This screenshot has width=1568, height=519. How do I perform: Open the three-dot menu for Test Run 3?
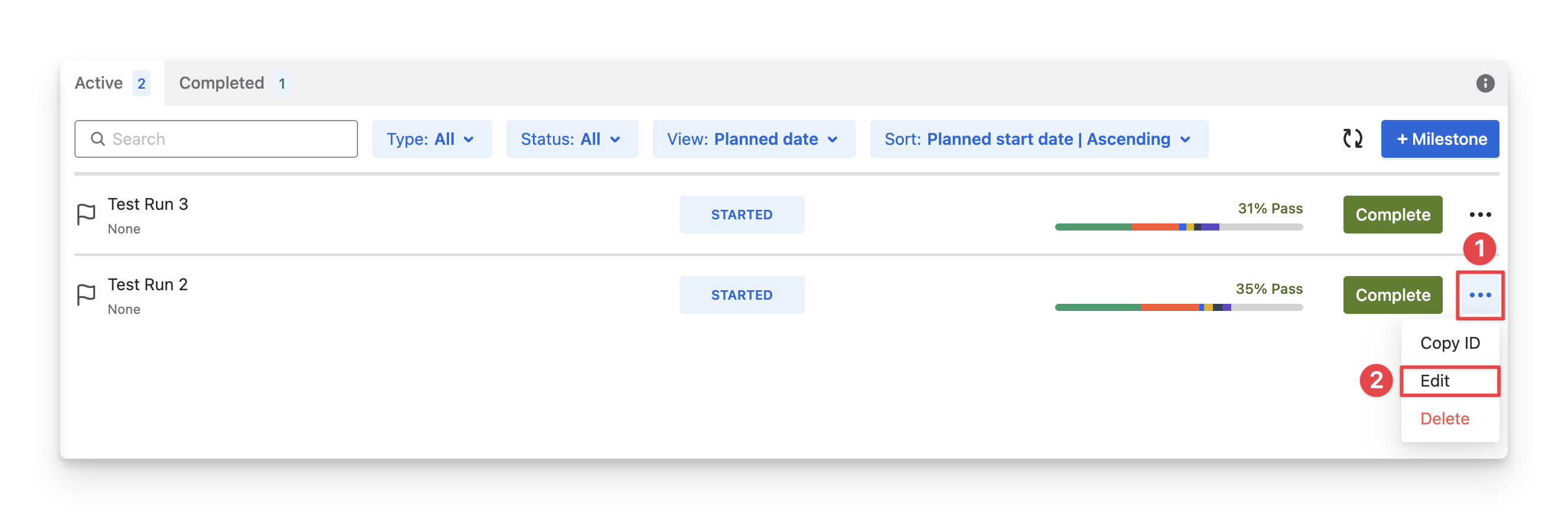(x=1480, y=215)
